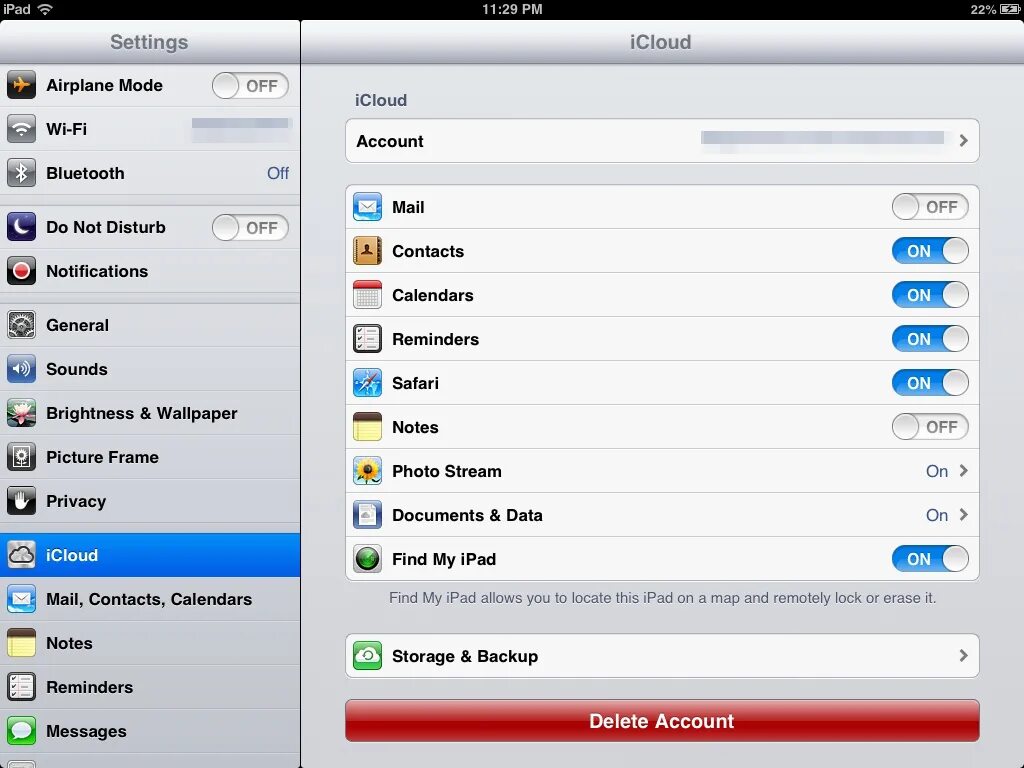Tap the battery icon in status bar
1024x768 pixels.
[x=1010, y=9]
